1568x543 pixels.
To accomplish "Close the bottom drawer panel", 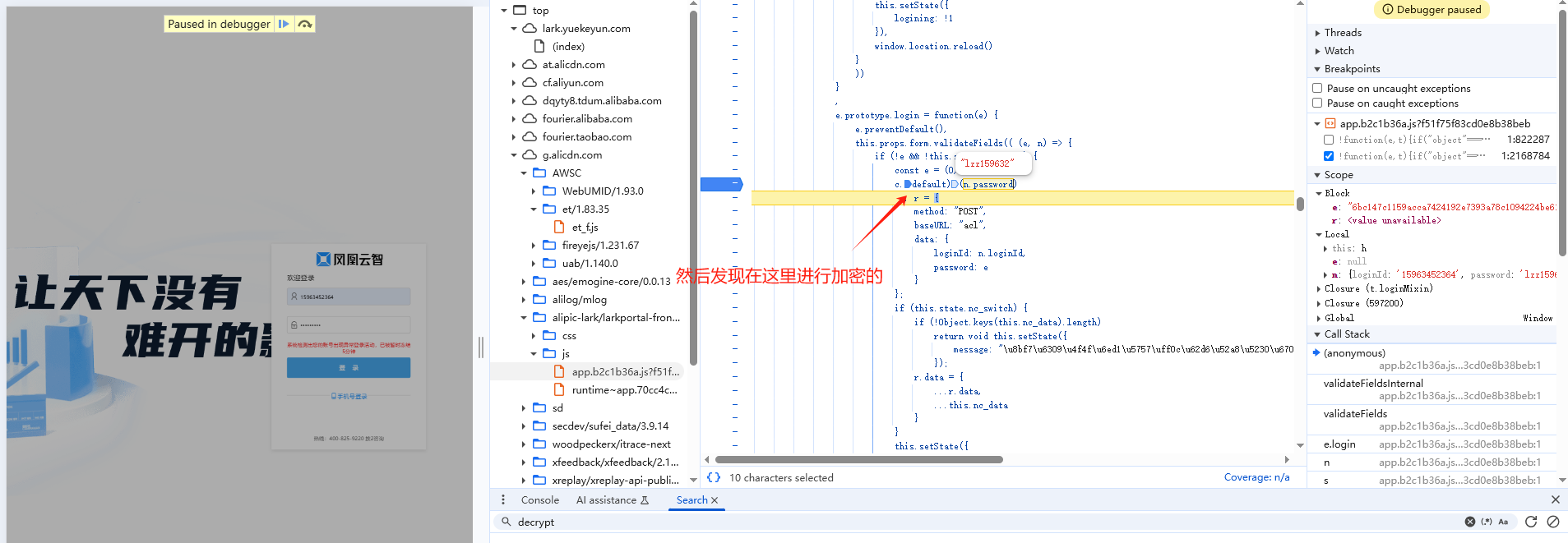I will [1555, 499].
